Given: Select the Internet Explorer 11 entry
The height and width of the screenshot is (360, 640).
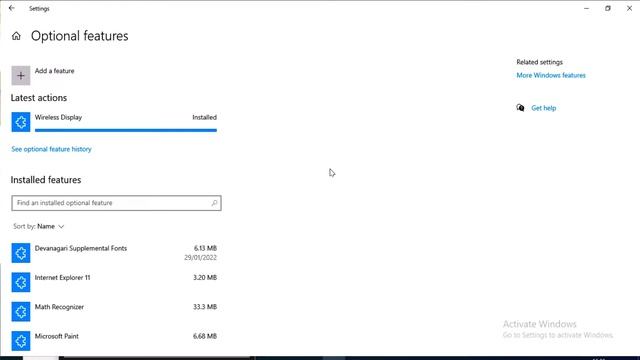Looking at the screenshot, I should click(x=114, y=282).
